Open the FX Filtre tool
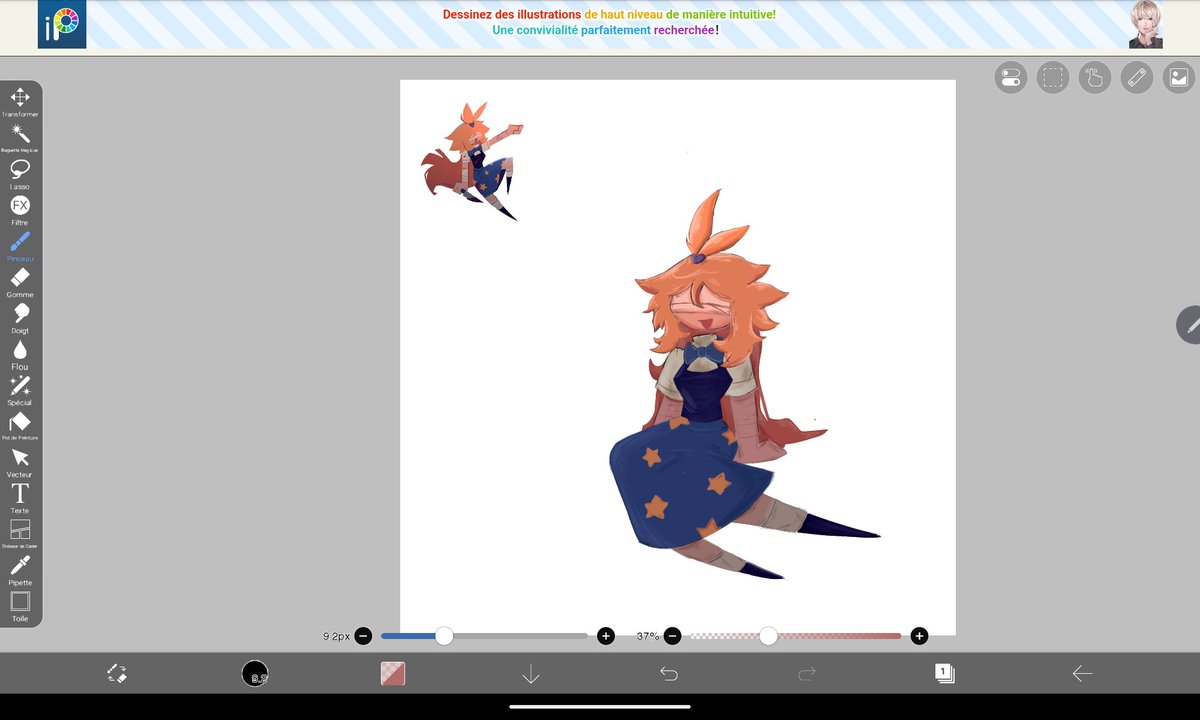 20,205
